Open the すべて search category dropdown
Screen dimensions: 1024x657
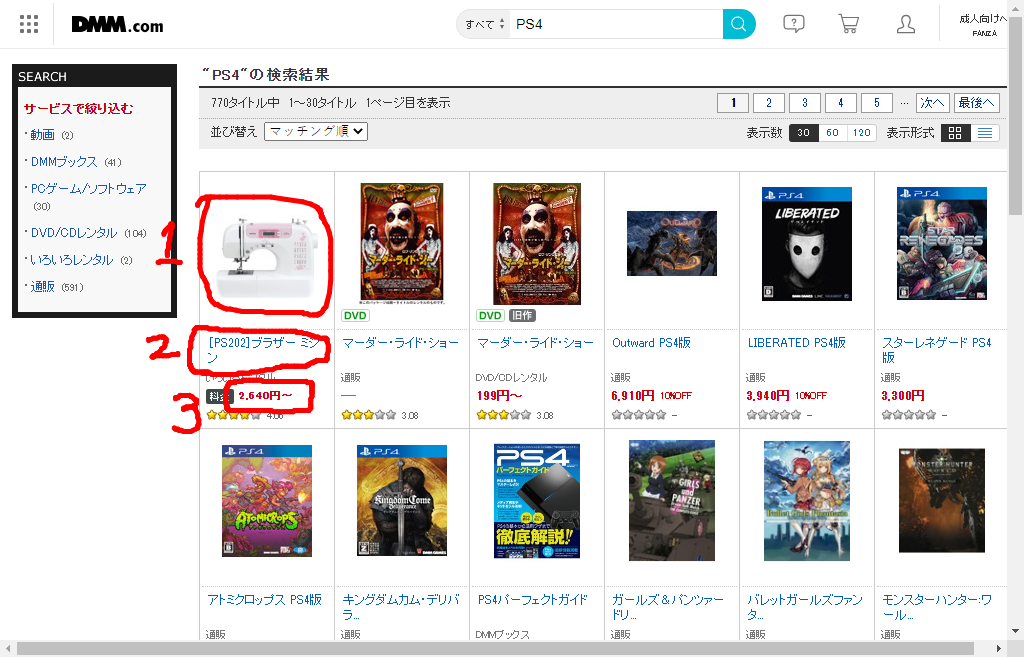coord(484,24)
